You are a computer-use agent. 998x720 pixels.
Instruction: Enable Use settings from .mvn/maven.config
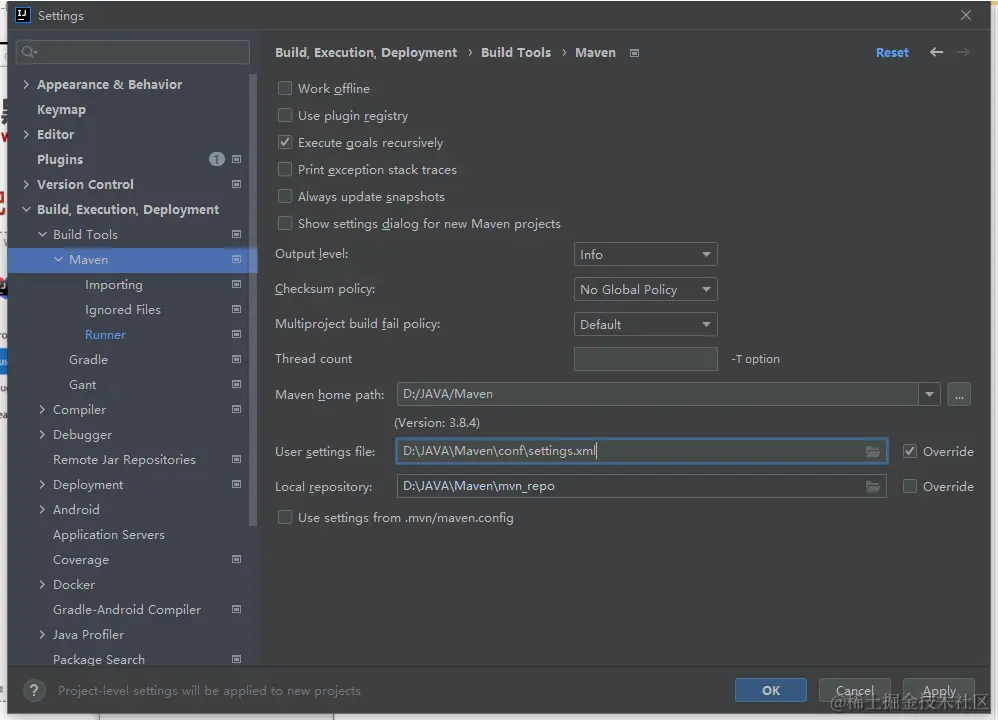tap(285, 518)
